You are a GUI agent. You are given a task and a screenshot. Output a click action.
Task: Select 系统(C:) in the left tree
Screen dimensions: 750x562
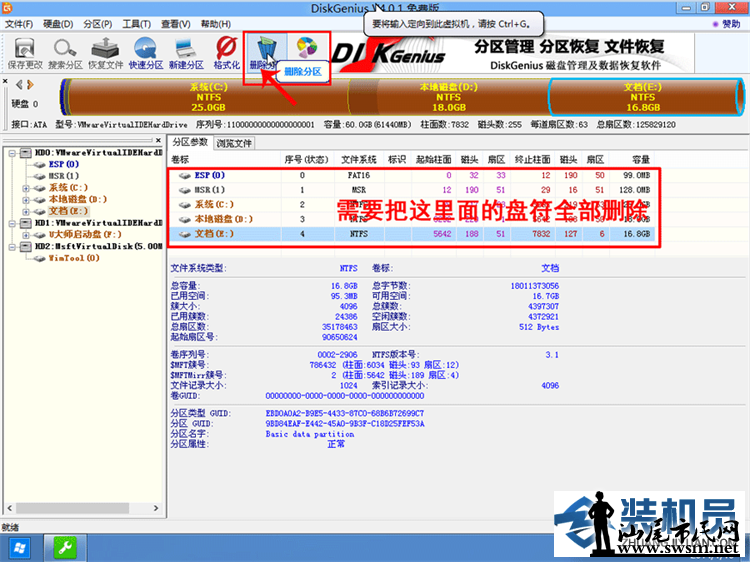coord(68,187)
